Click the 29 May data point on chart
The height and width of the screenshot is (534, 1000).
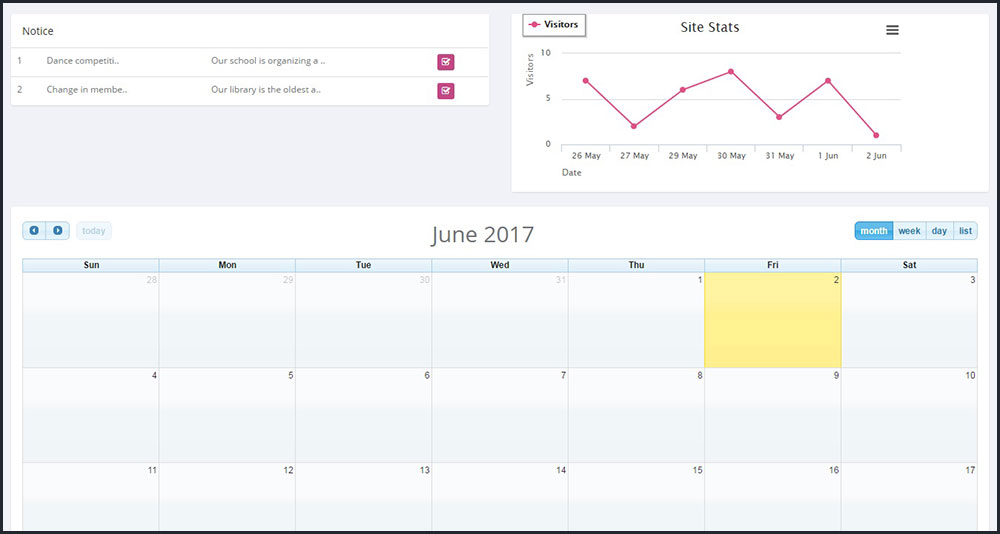[x=682, y=90]
